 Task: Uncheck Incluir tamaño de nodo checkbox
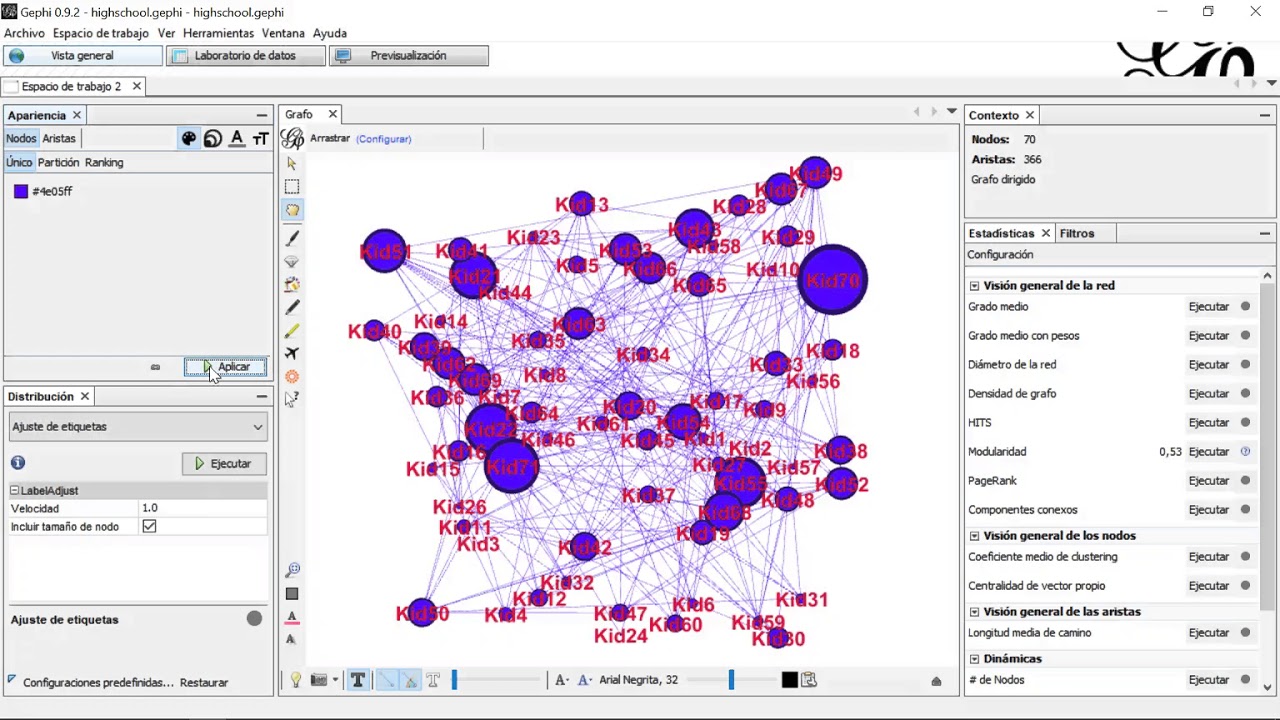pos(149,526)
